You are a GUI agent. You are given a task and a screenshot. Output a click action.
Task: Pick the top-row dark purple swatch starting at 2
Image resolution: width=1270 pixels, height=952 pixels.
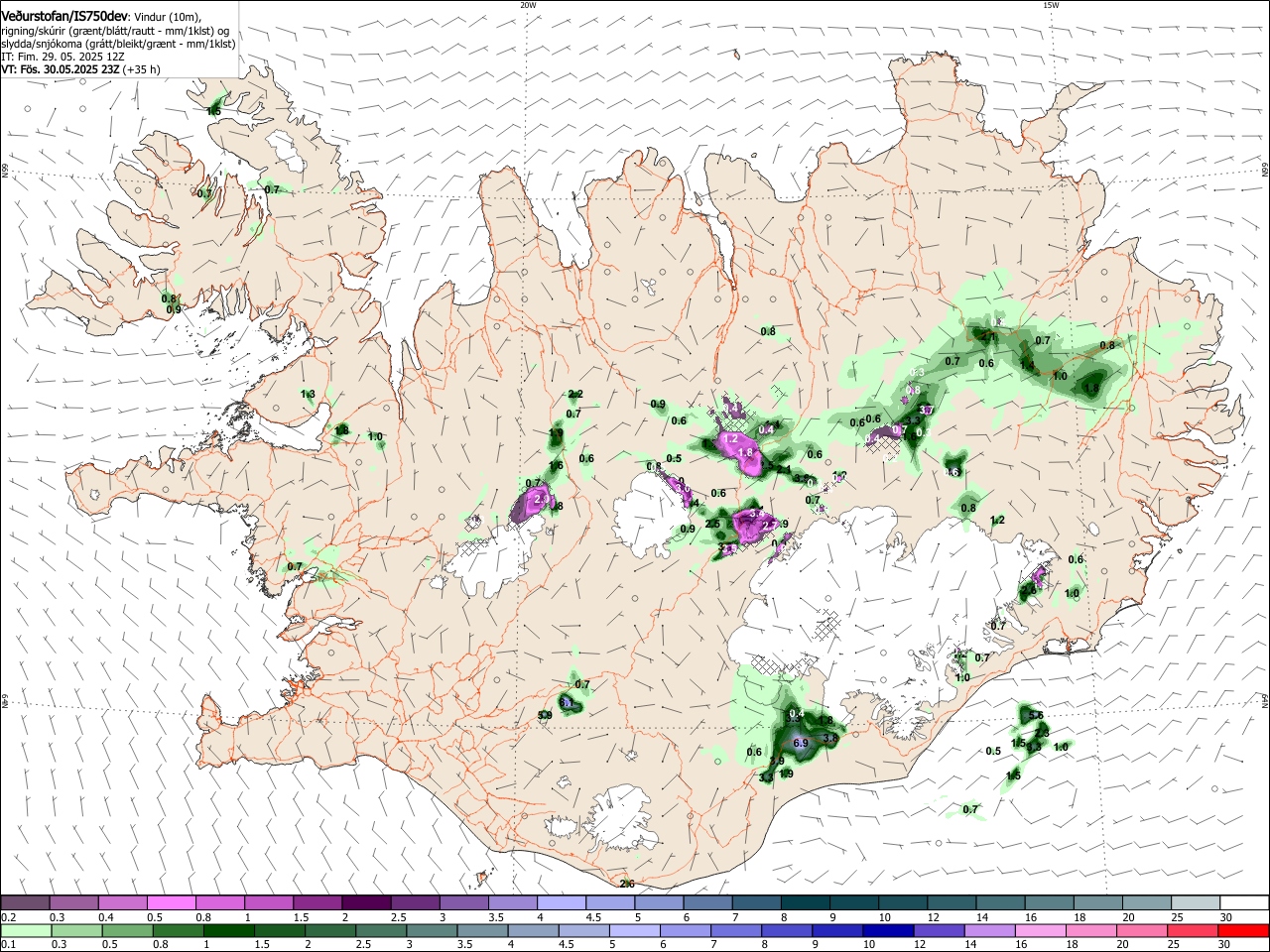tap(365, 902)
